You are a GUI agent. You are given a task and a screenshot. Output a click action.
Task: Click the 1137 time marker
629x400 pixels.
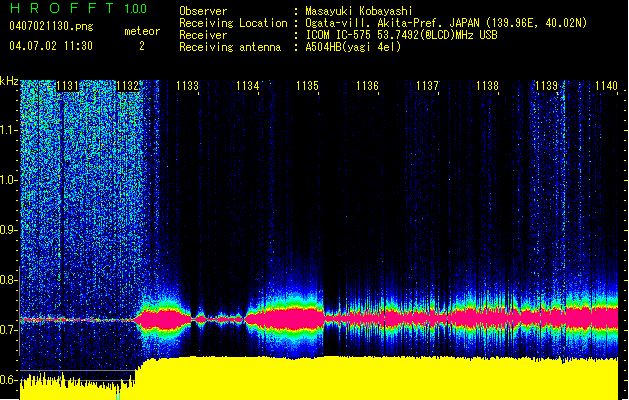tap(427, 86)
